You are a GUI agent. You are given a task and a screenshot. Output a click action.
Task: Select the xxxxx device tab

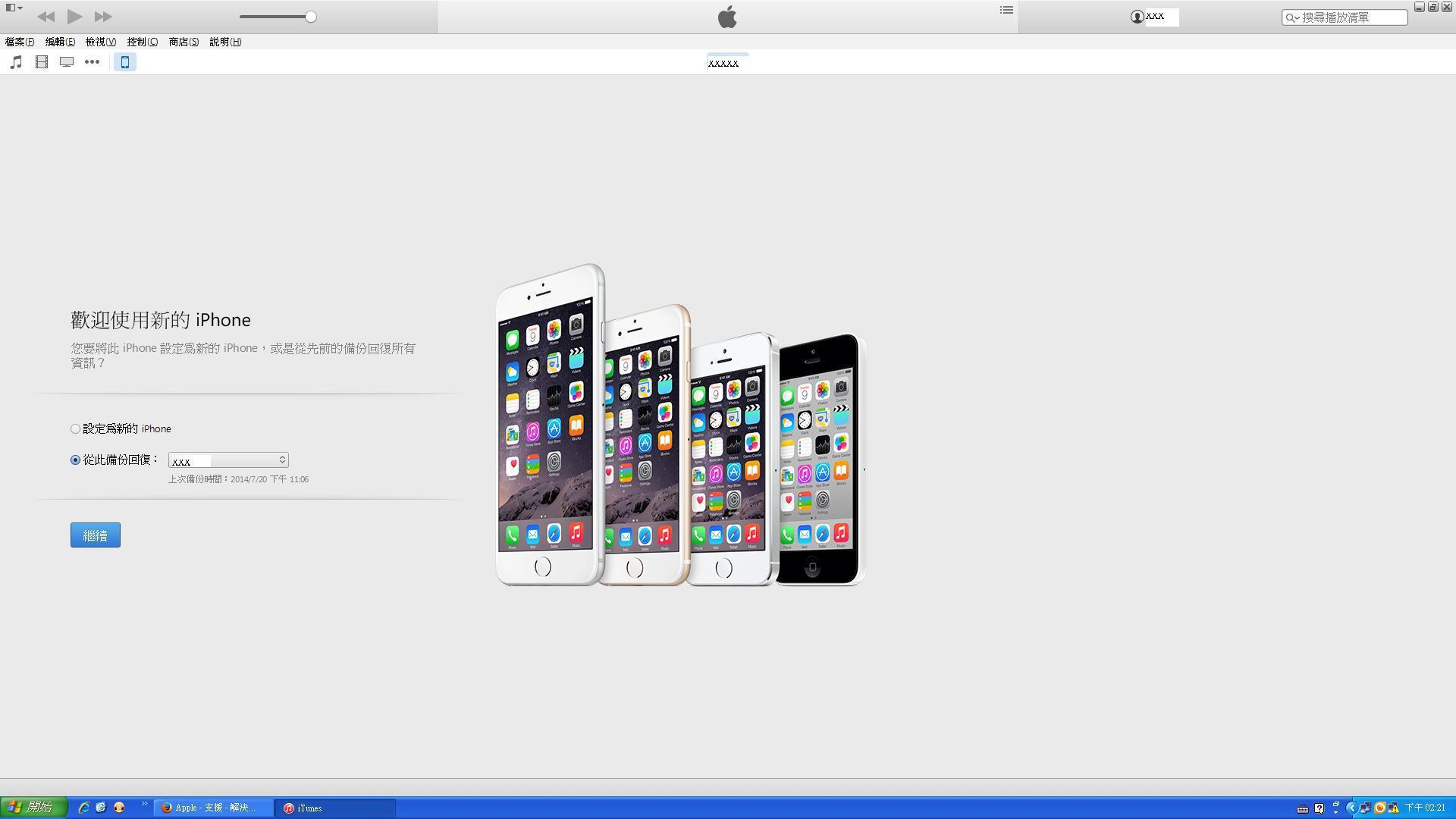click(x=727, y=62)
